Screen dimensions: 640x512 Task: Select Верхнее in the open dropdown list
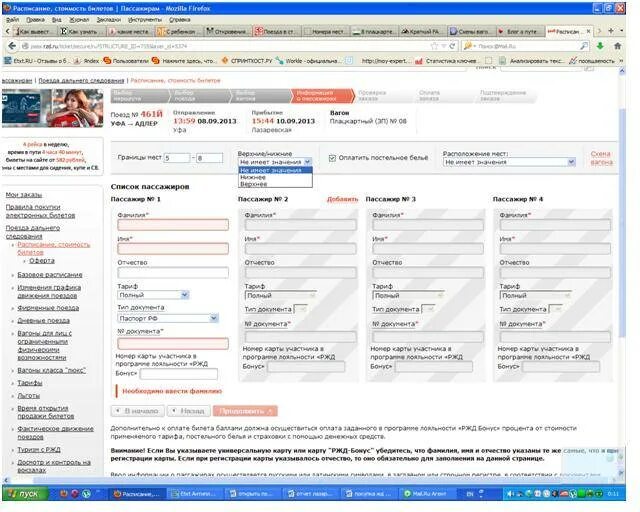275,184
